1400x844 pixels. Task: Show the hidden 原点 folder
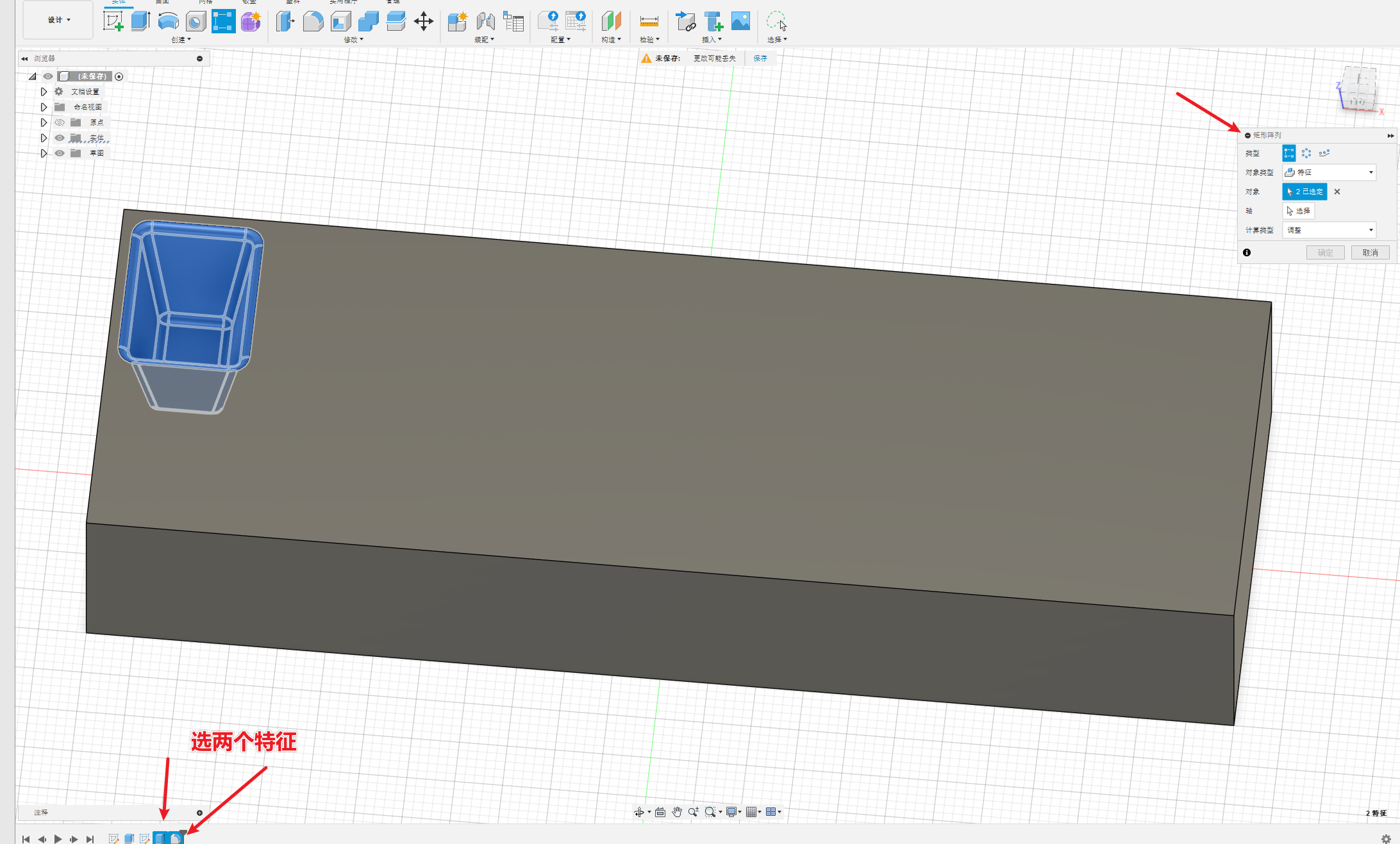(60, 122)
